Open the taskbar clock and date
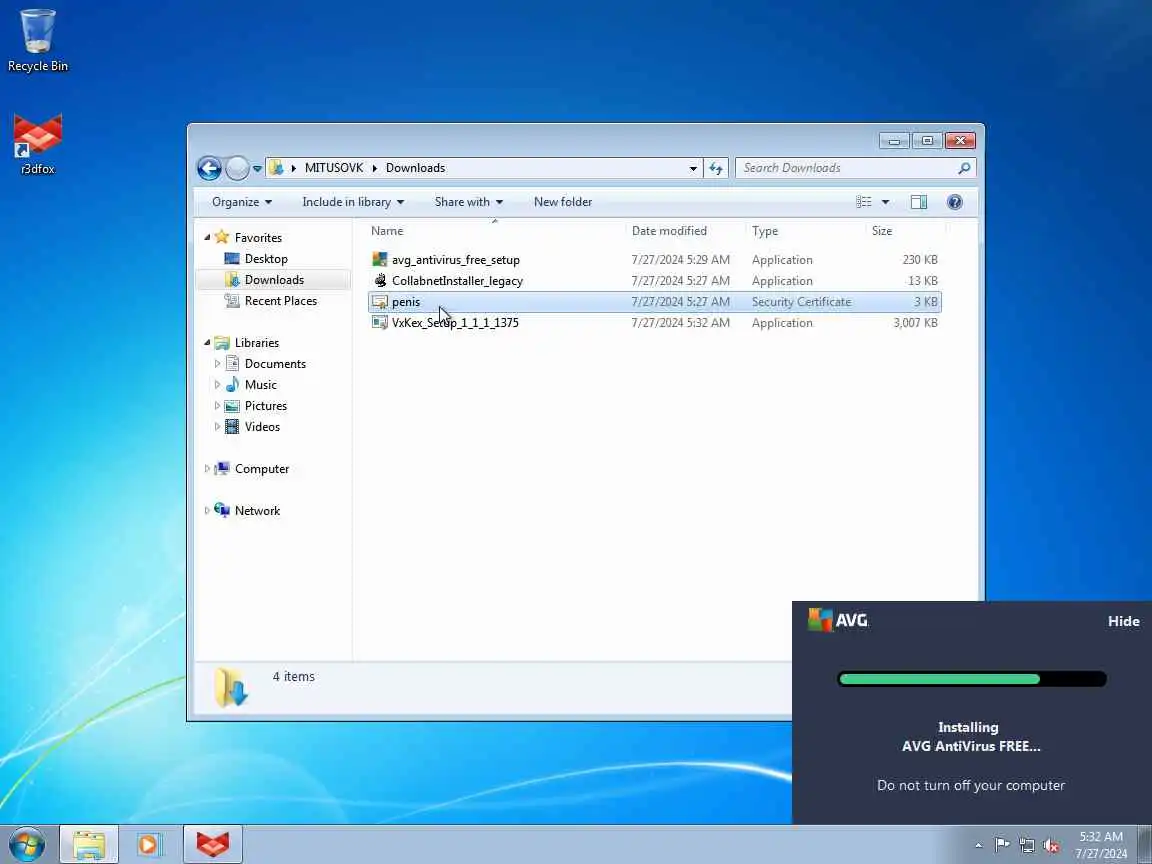The height and width of the screenshot is (864, 1152). pyautogui.click(x=1101, y=845)
